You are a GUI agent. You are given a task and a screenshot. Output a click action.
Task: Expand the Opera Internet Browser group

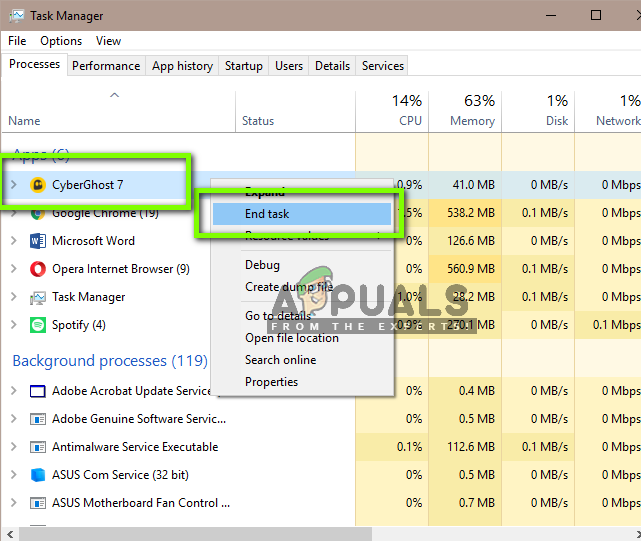pyautogui.click(x=13, y=269)
